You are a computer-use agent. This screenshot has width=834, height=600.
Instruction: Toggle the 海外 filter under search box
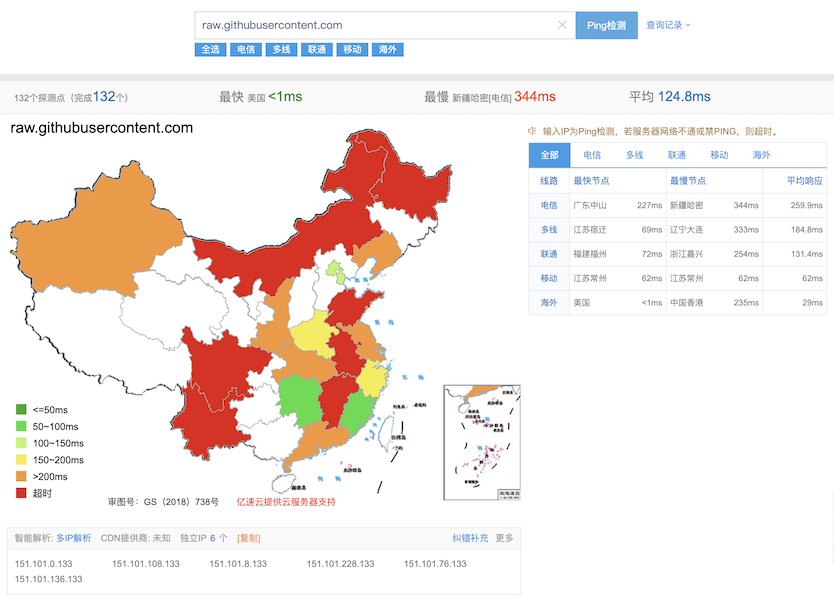pyautogui.click(x=386, y=49)
